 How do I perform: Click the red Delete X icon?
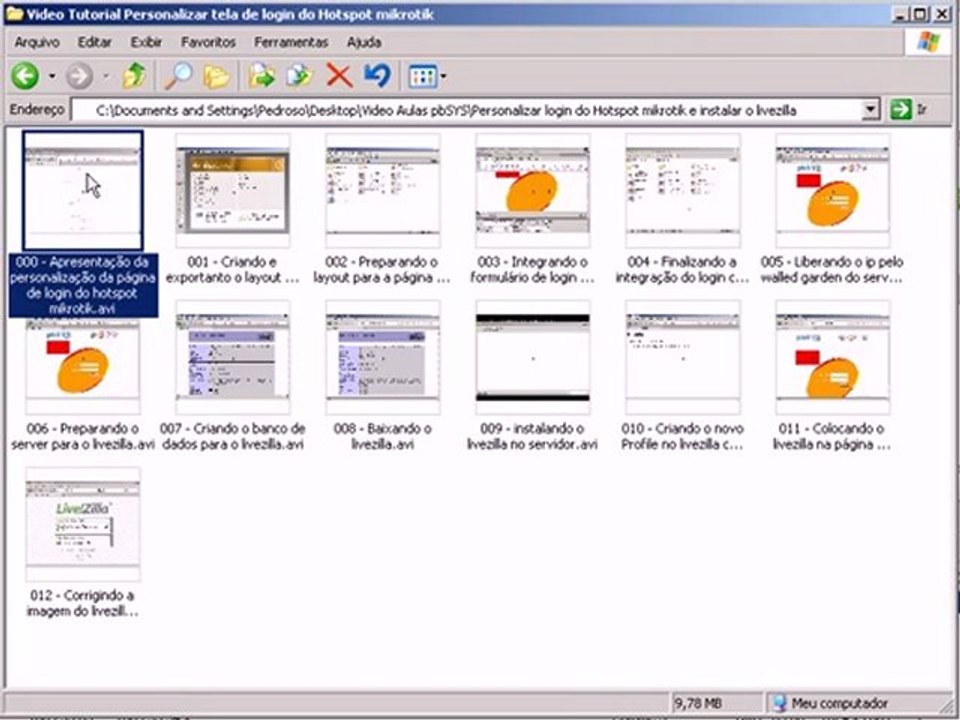(339, 76)
